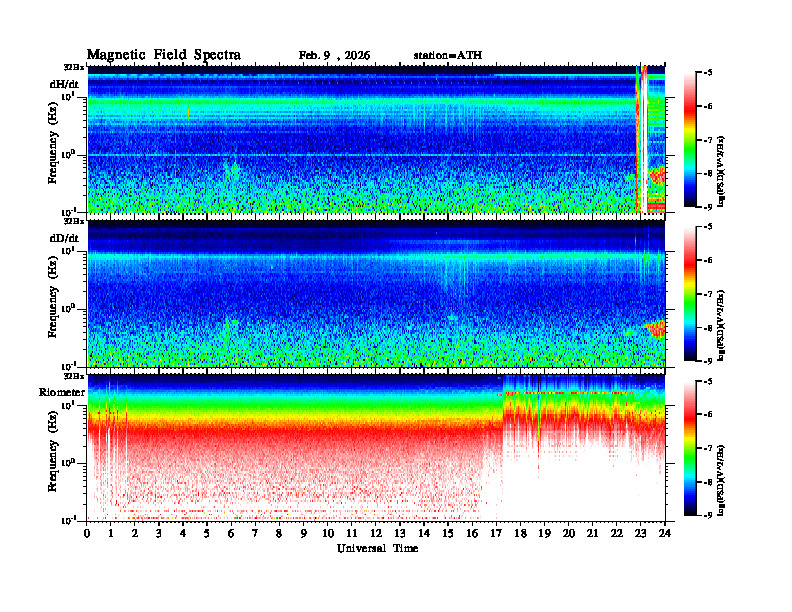Click hour tick label "14" on time axis

click(424, 534)
